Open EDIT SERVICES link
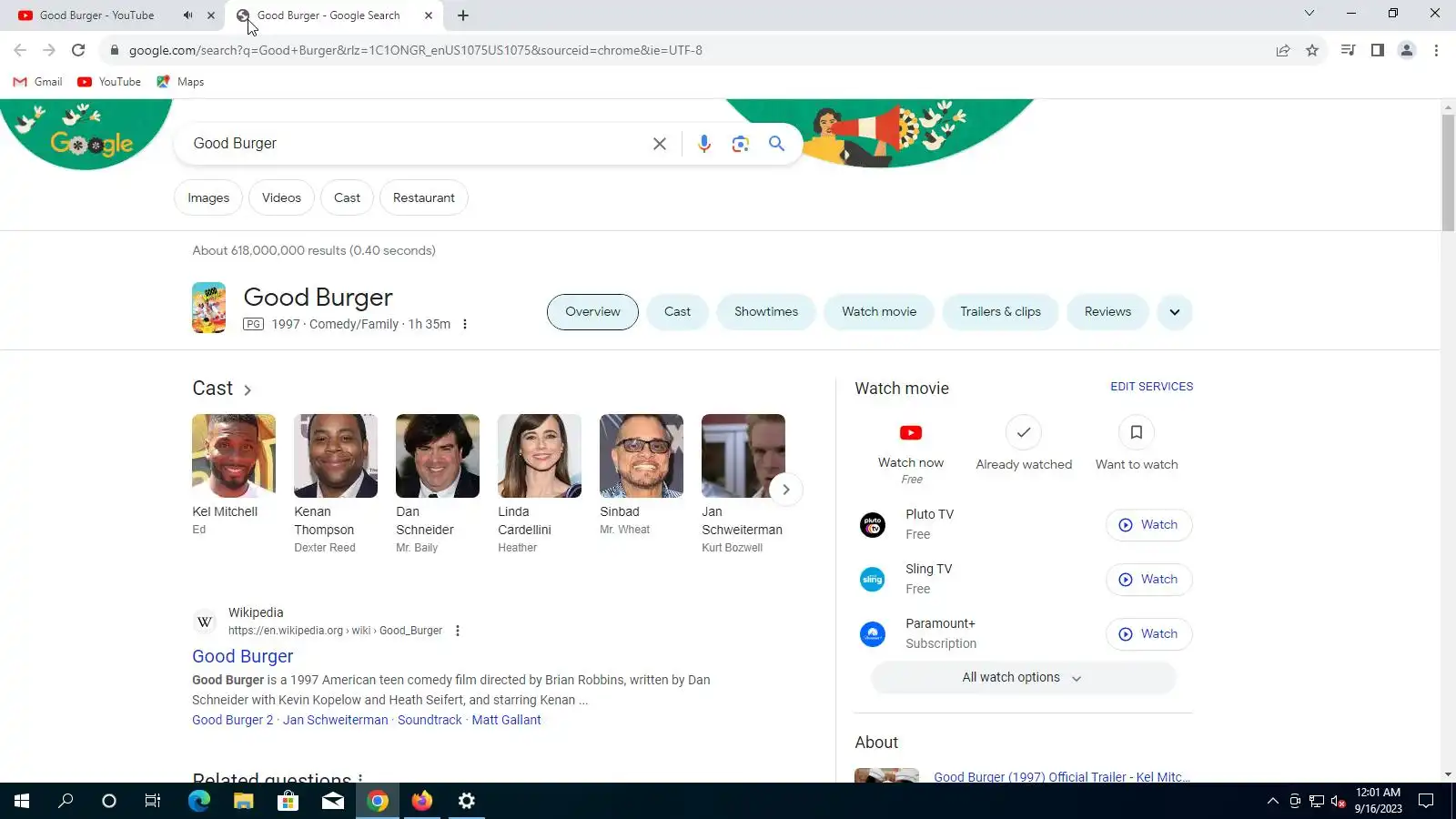 click(x=1151, y=387)
